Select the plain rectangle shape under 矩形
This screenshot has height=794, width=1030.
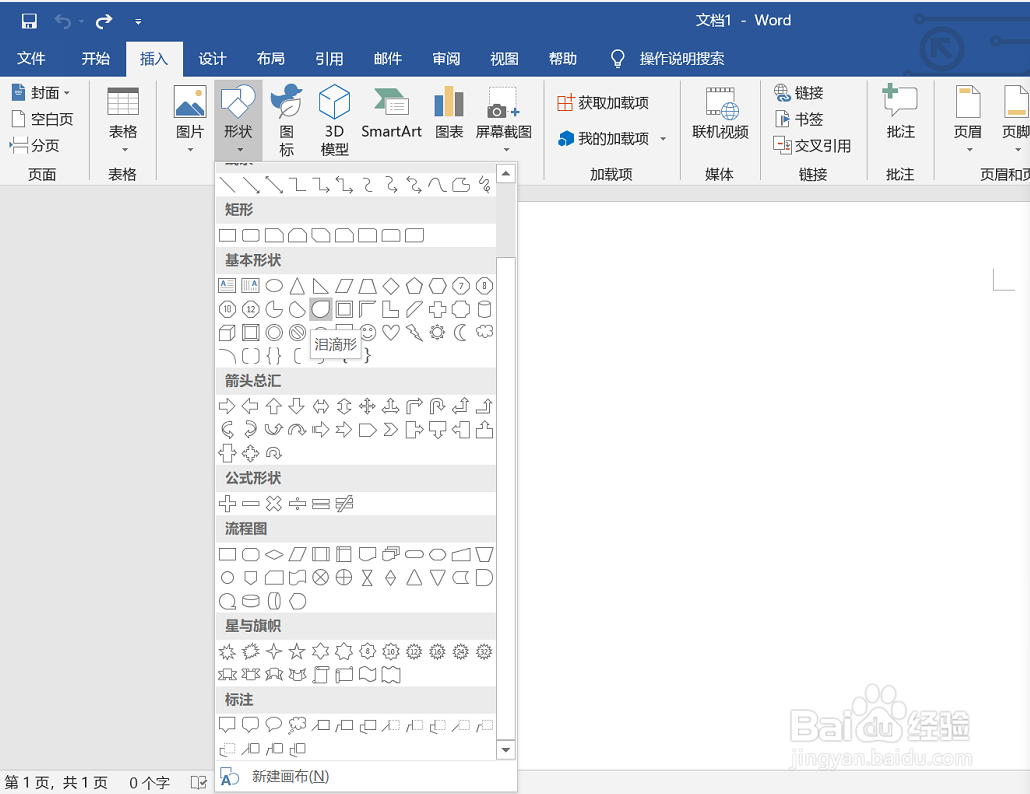(227, 235)
